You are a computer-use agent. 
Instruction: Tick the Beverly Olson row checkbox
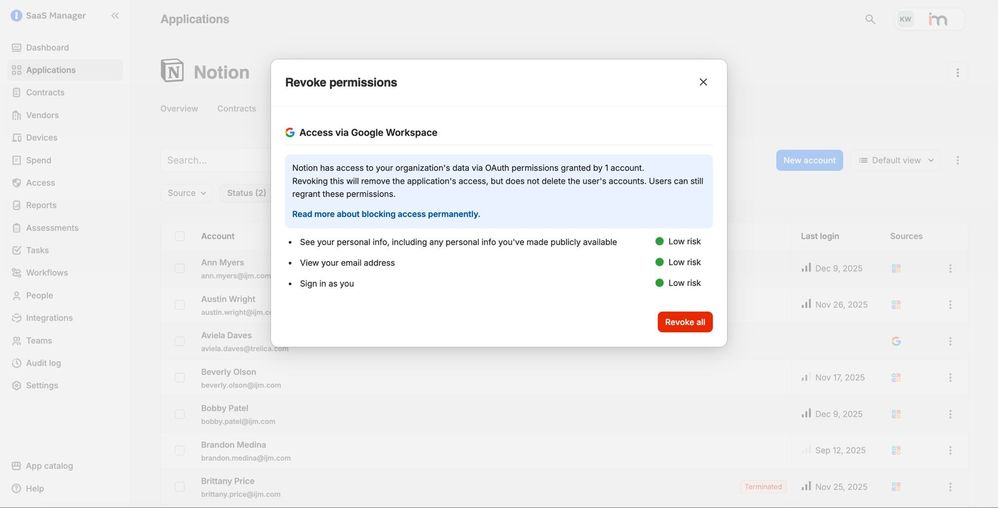point(180,378)
